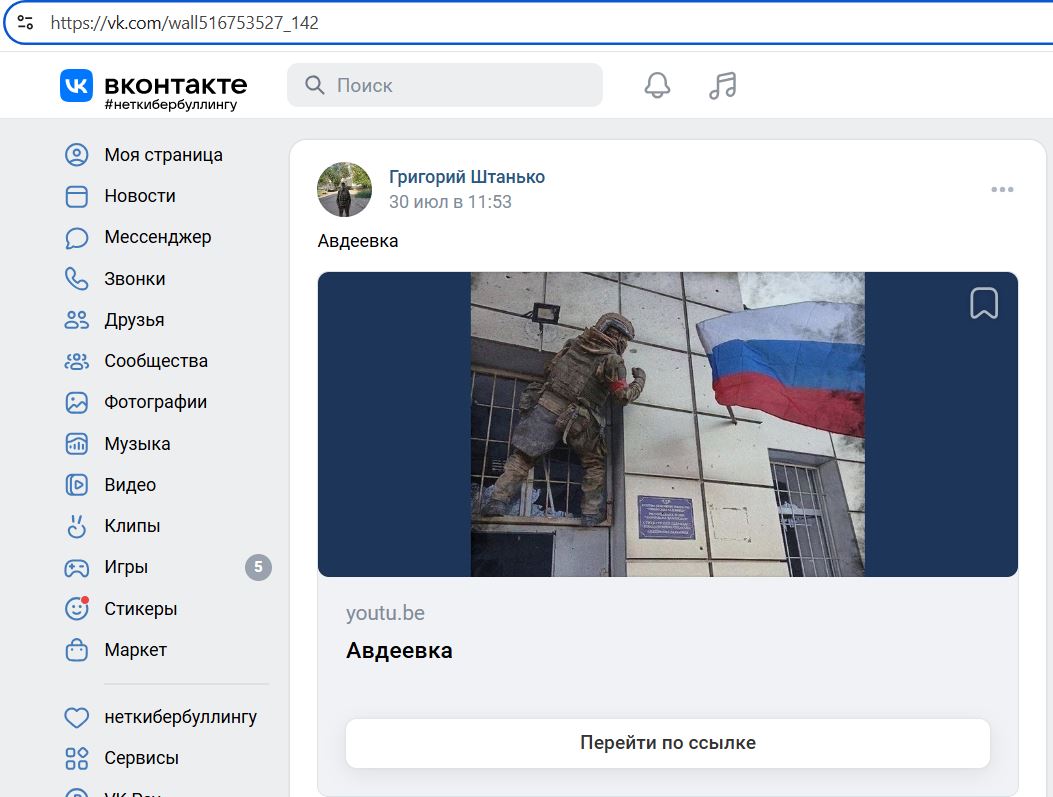Open notifications bell icon

click(657, 85)
